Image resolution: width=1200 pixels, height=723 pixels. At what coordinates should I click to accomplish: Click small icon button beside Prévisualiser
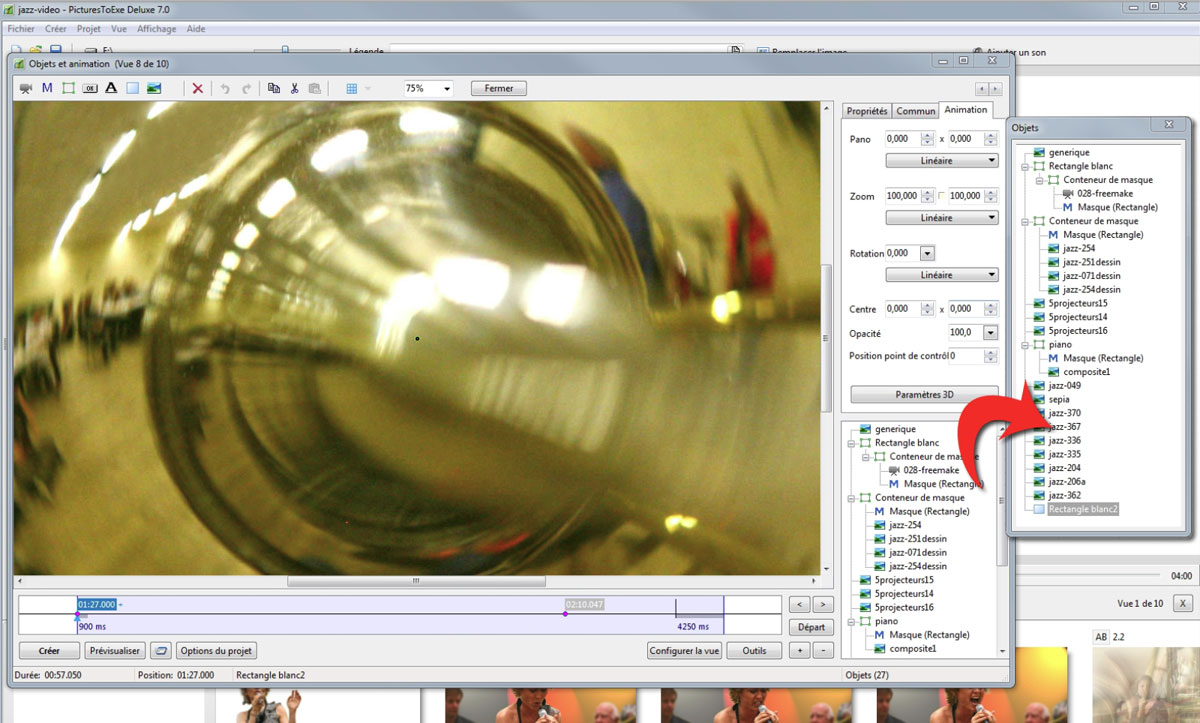[x=161, y=651]
